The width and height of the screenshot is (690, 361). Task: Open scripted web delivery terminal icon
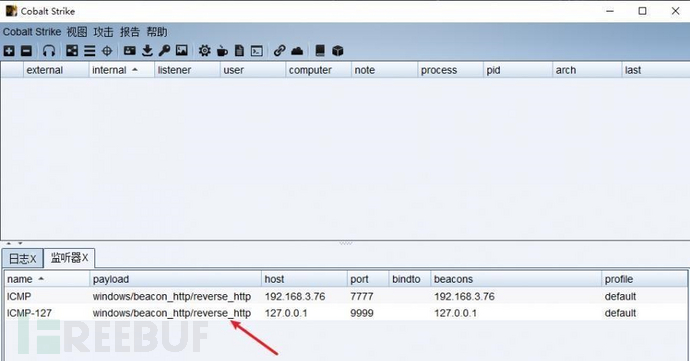click(257, 51)
